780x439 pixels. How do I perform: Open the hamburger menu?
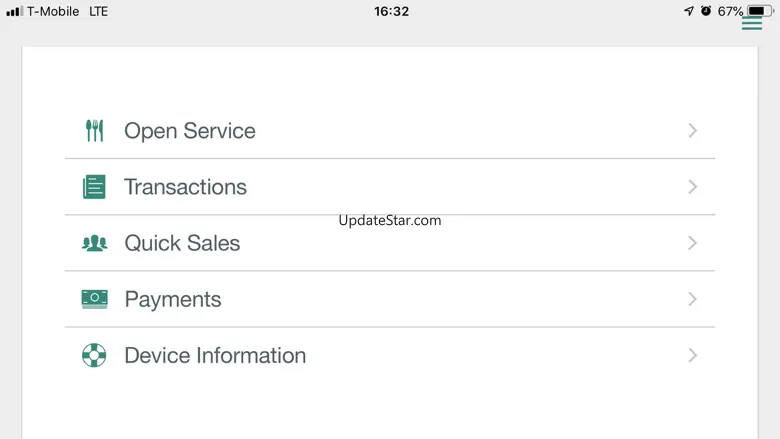click(751, 23)
